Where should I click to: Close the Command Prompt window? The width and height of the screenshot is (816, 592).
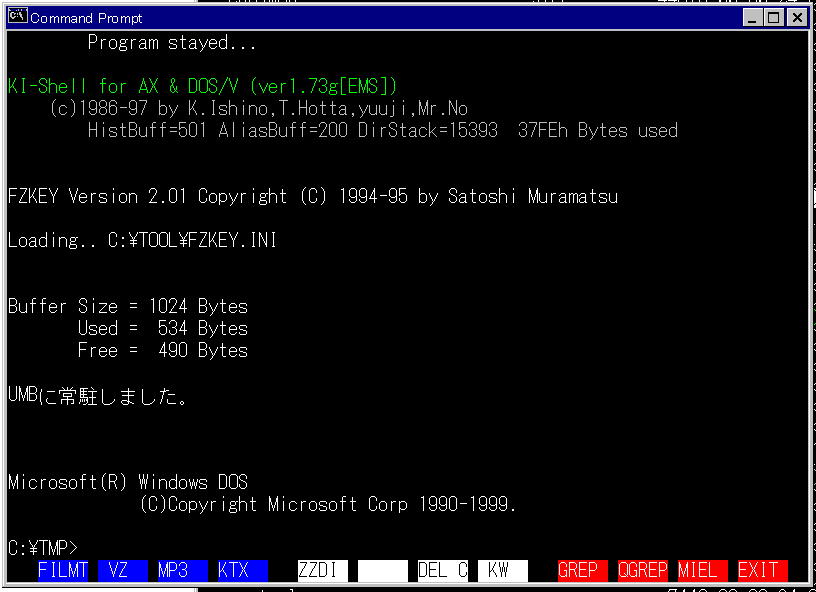click(797, 18)
